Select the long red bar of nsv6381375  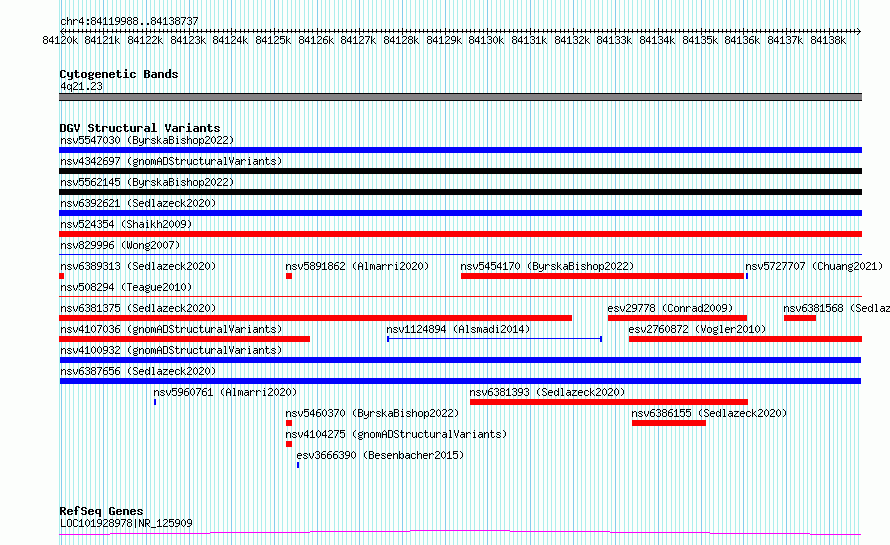(316, 318)
